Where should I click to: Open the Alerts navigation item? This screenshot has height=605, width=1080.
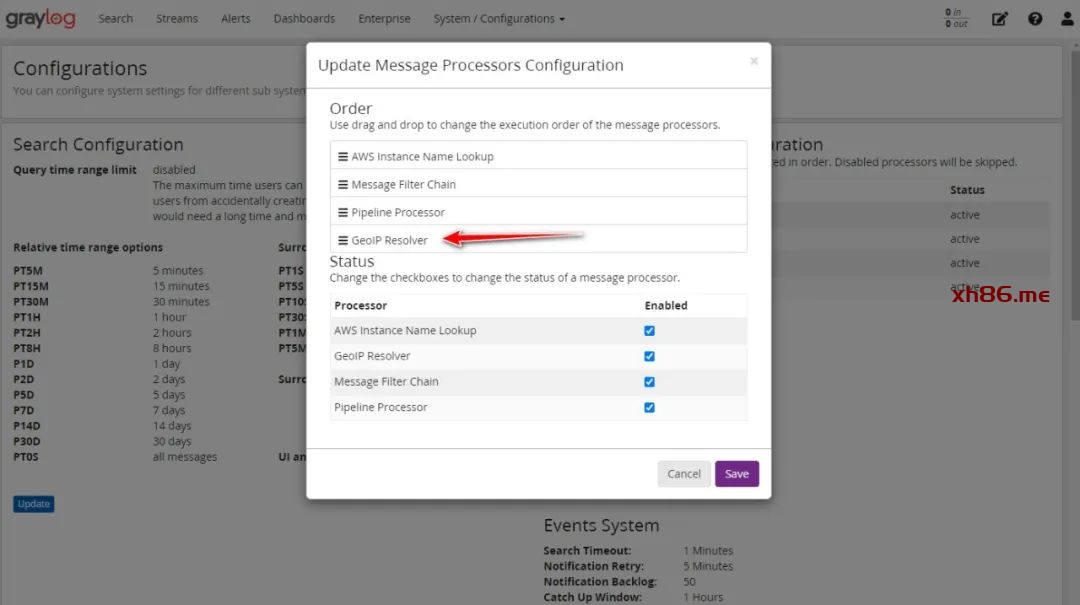tap(236, 19)
